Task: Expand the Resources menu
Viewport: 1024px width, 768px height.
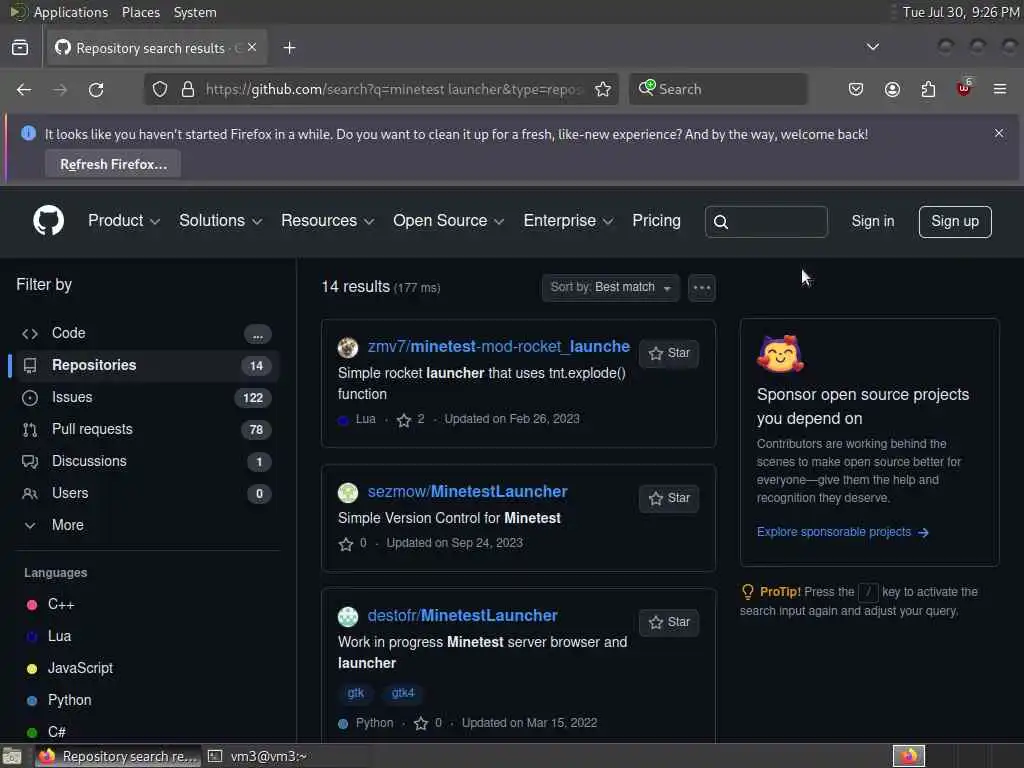Action: pos(327,221)
